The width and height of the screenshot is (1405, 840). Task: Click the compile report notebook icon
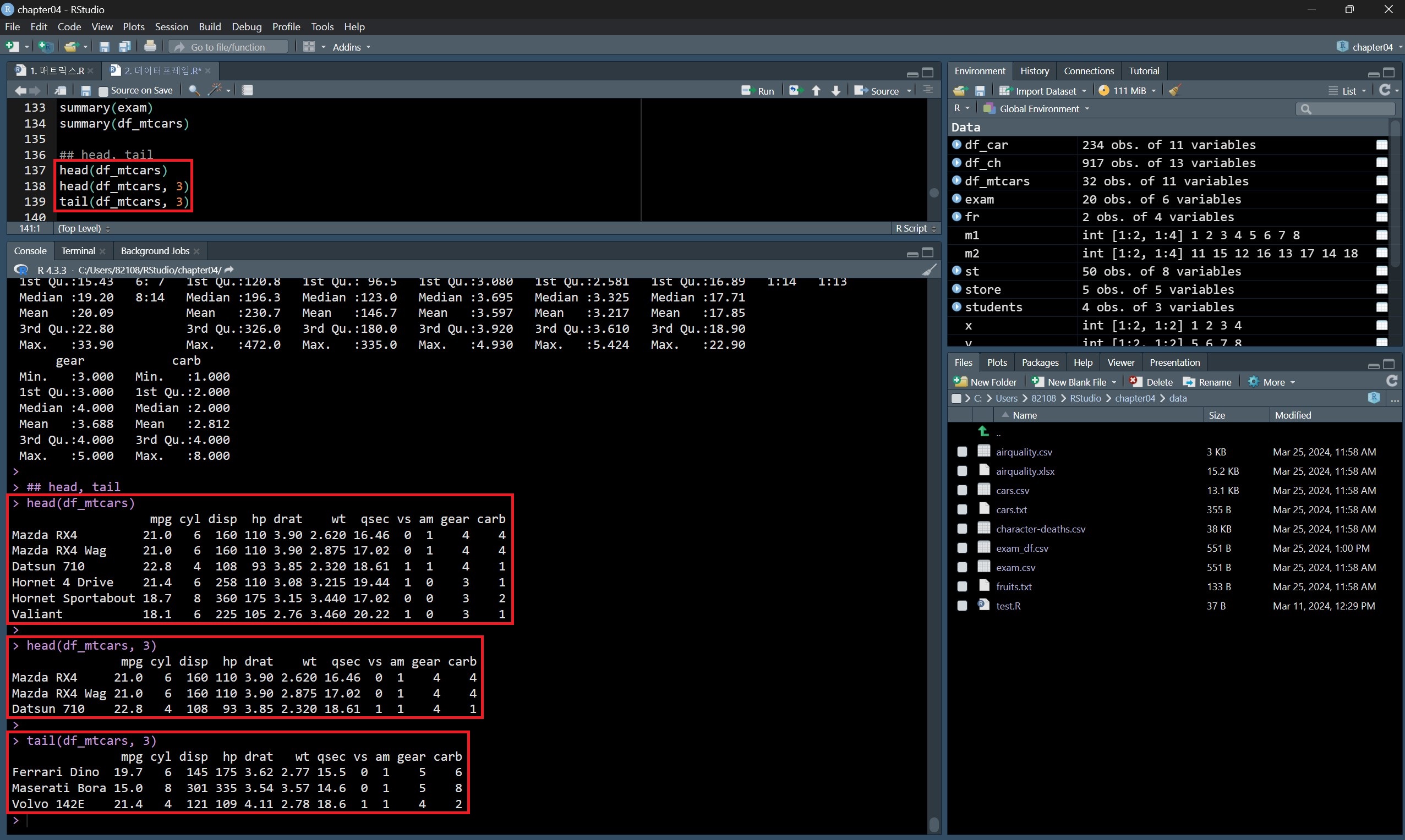pyautogui.click(x=248, y=90)
